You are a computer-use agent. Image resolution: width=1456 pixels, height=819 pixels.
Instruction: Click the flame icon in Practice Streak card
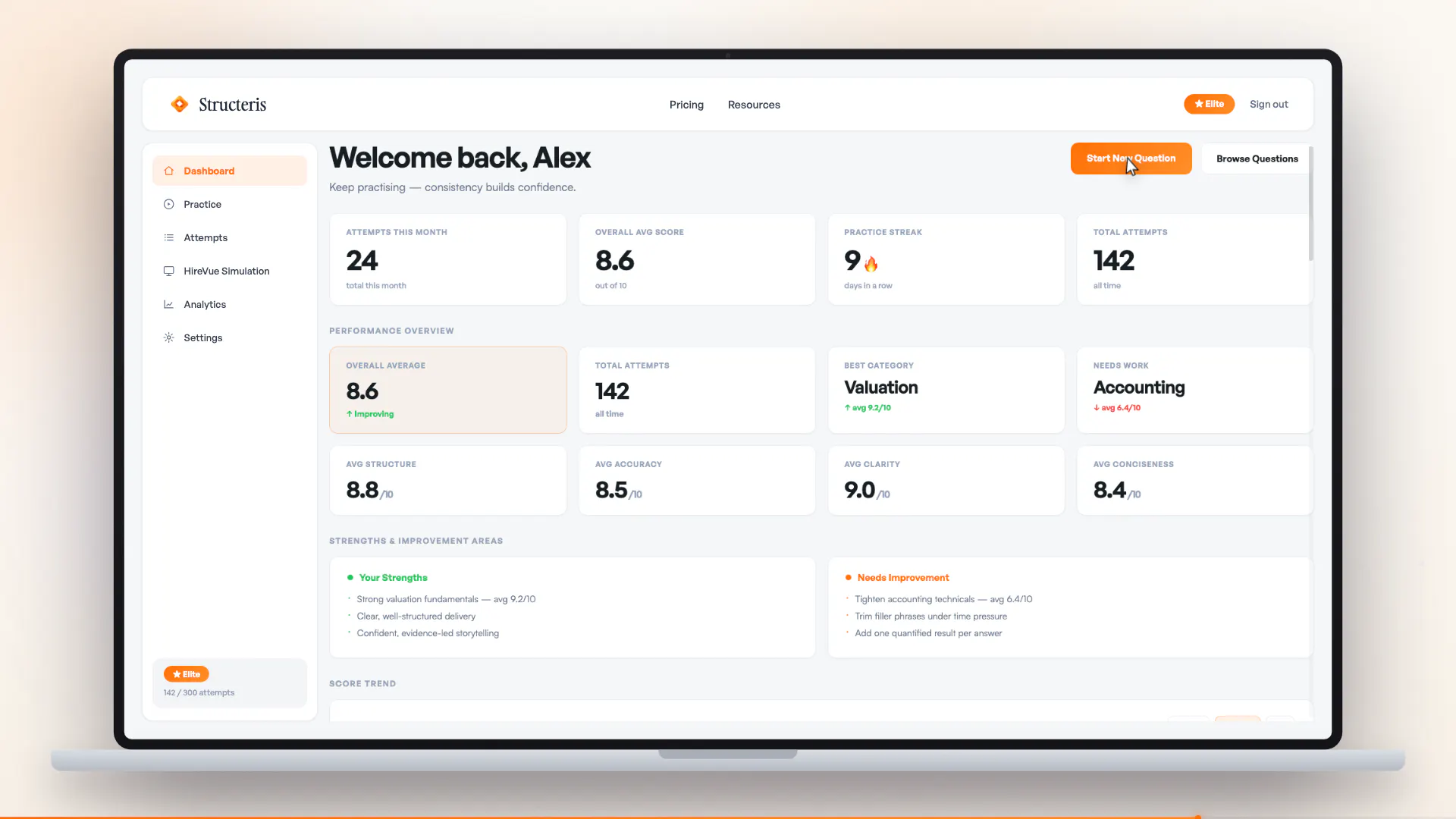click(871, 263)
